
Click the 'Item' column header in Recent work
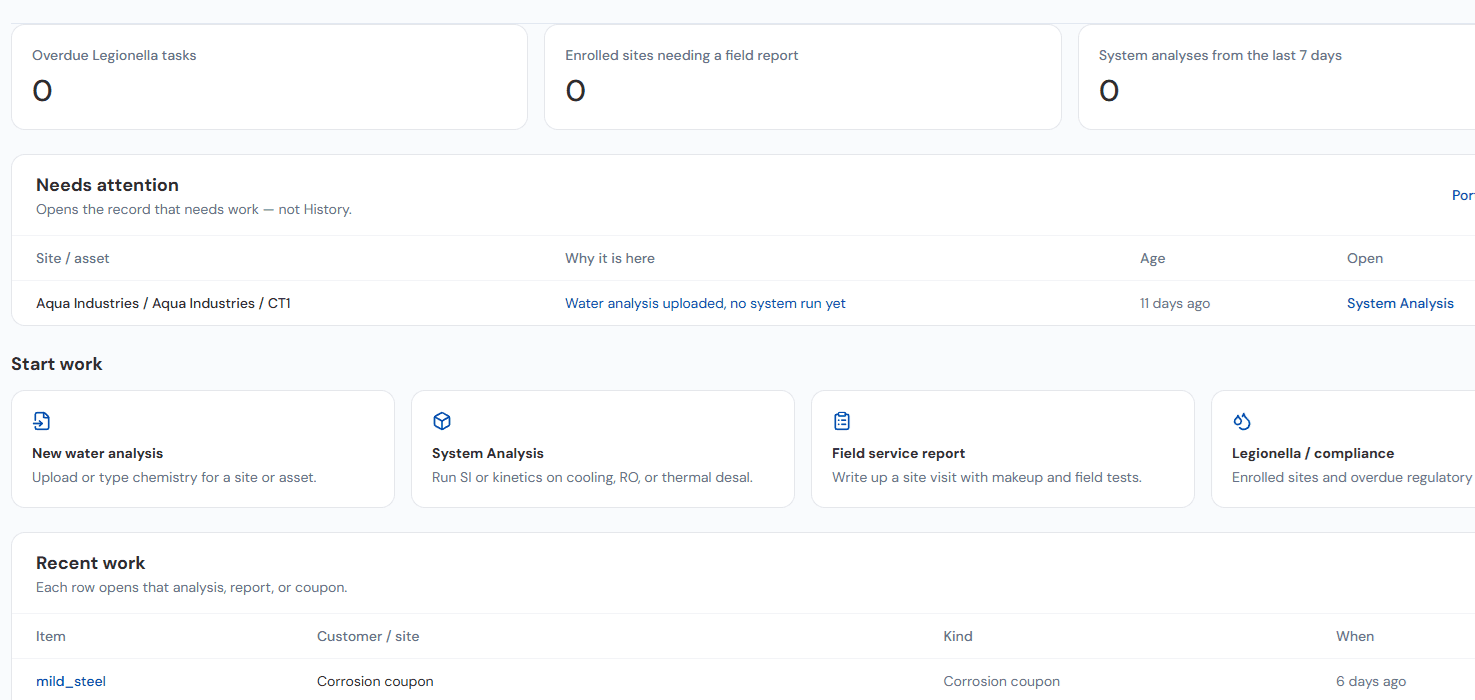coord(51,636)
